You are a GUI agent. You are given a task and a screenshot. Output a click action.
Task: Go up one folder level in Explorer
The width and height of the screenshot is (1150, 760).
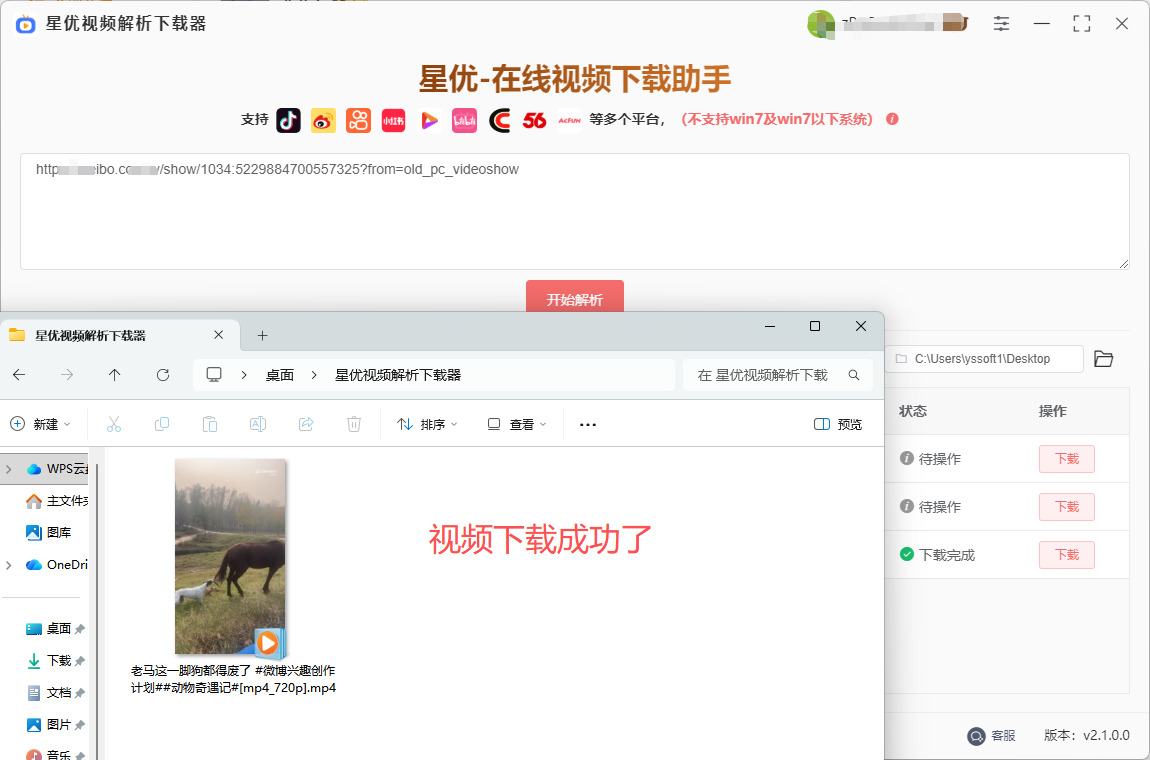click(x=114, y=375)
